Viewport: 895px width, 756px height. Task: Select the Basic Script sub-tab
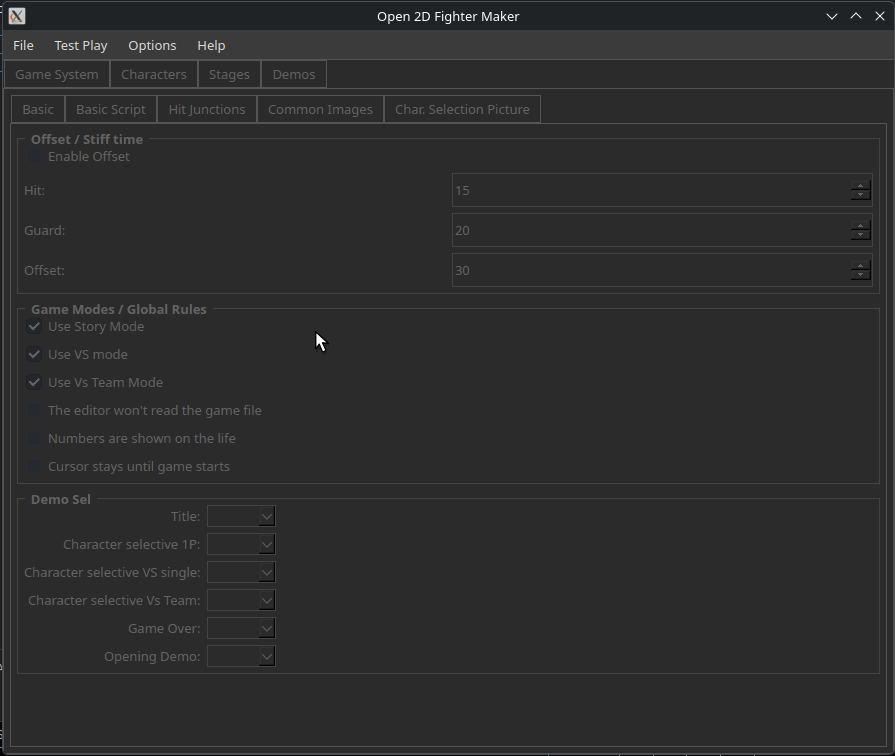[111, 109]
